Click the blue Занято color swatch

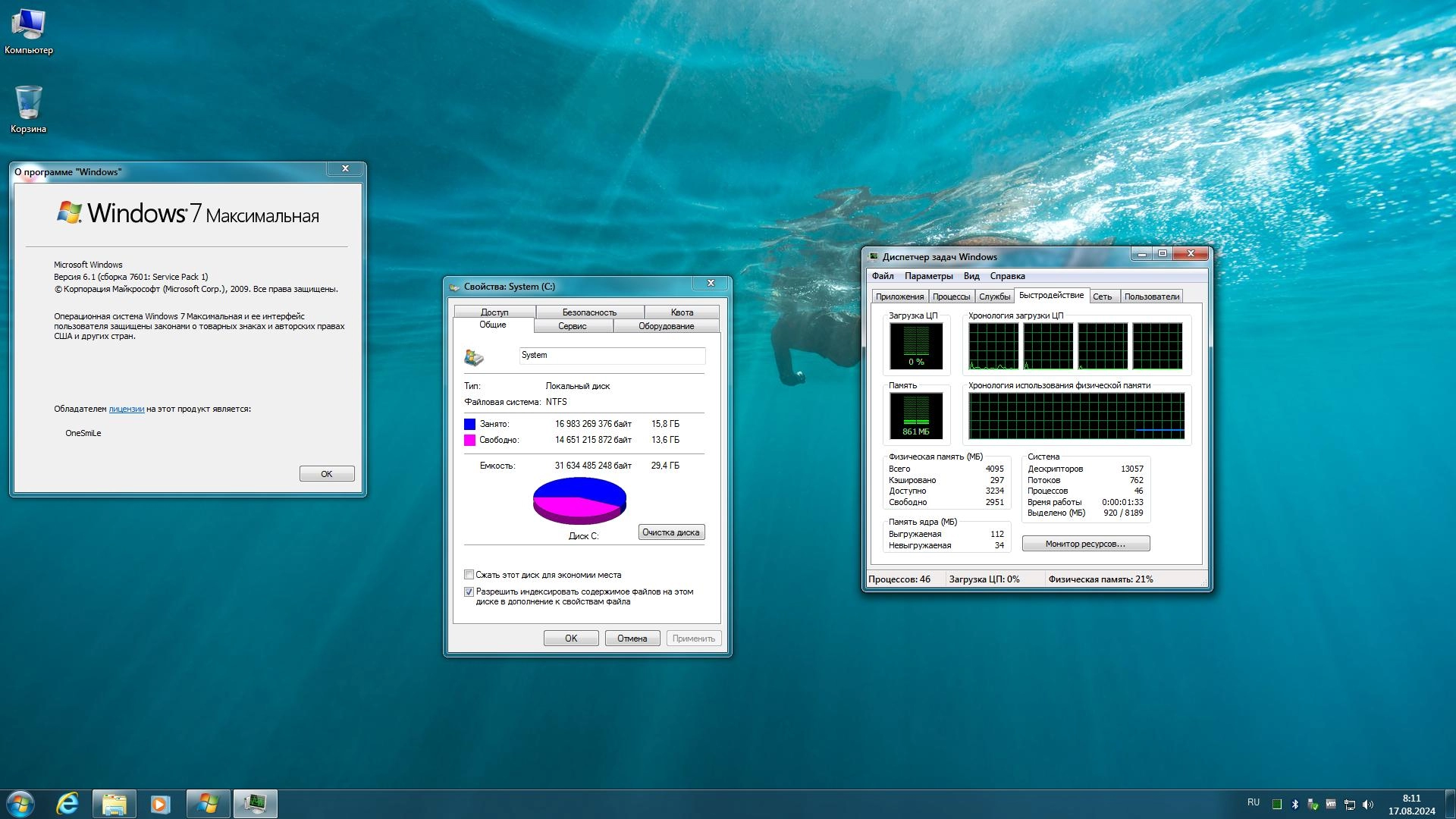point(469,424)
